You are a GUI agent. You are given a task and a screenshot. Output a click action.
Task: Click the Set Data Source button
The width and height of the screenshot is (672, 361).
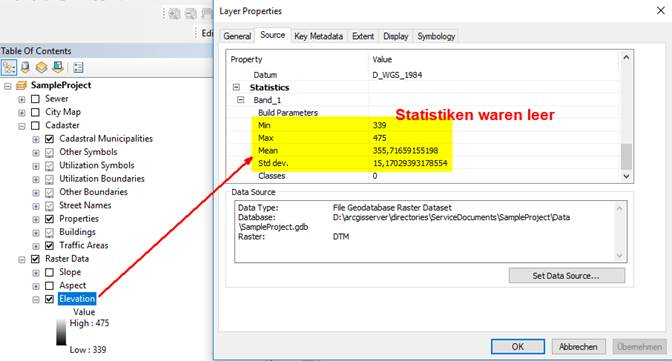(567, 276)
